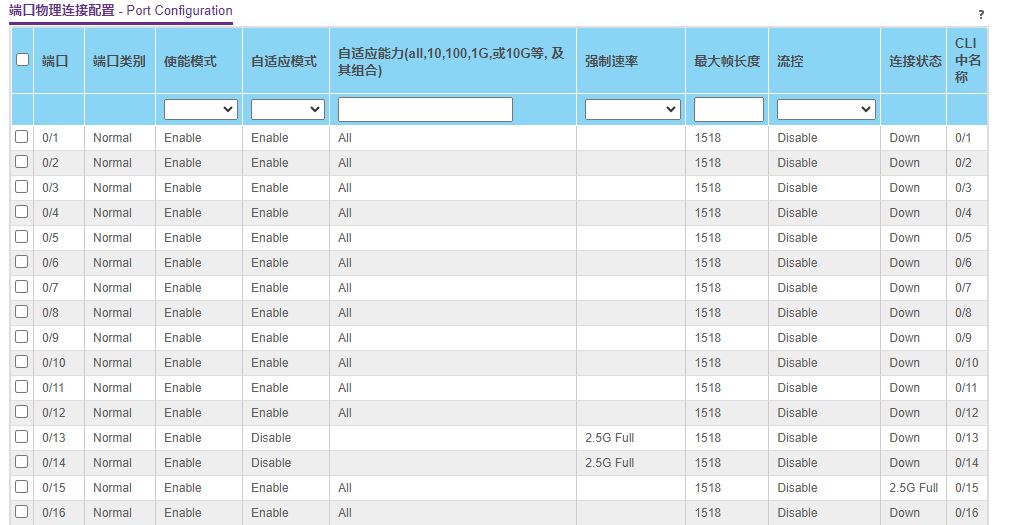The height and width of the screenshot is (525, 1030).
Task: Click Down status in row 0/8
Action: tap(905, 313)
